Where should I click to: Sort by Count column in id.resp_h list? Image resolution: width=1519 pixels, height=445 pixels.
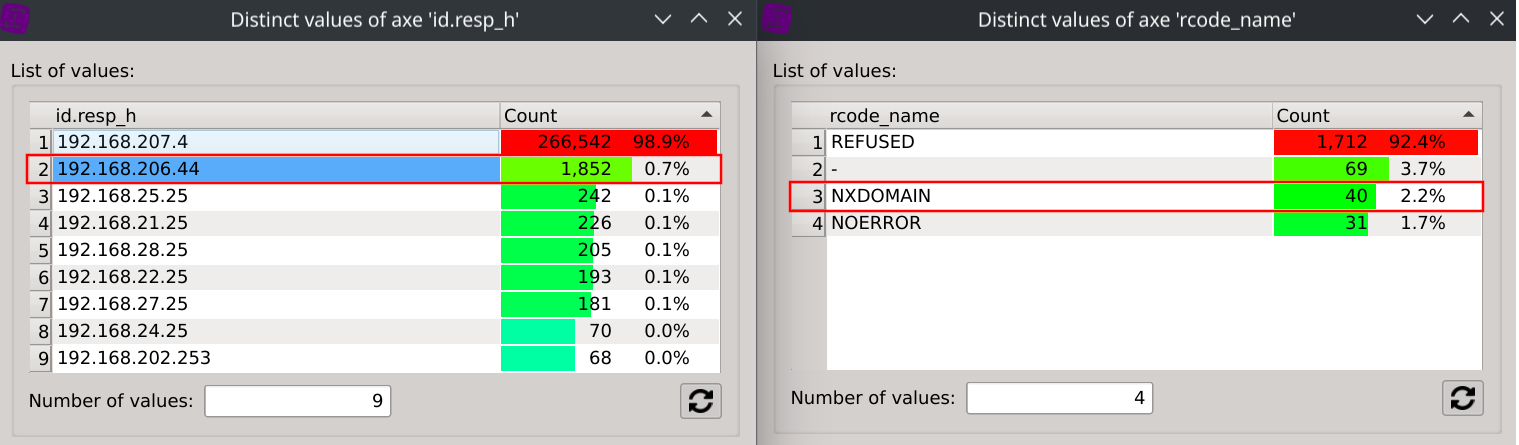click(x=609, y=115)
